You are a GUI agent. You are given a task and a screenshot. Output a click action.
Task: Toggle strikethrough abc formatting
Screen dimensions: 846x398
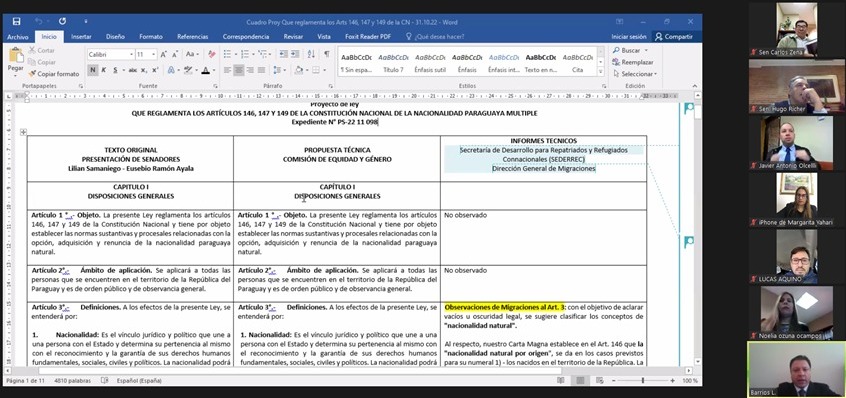(x=132, y=70)
